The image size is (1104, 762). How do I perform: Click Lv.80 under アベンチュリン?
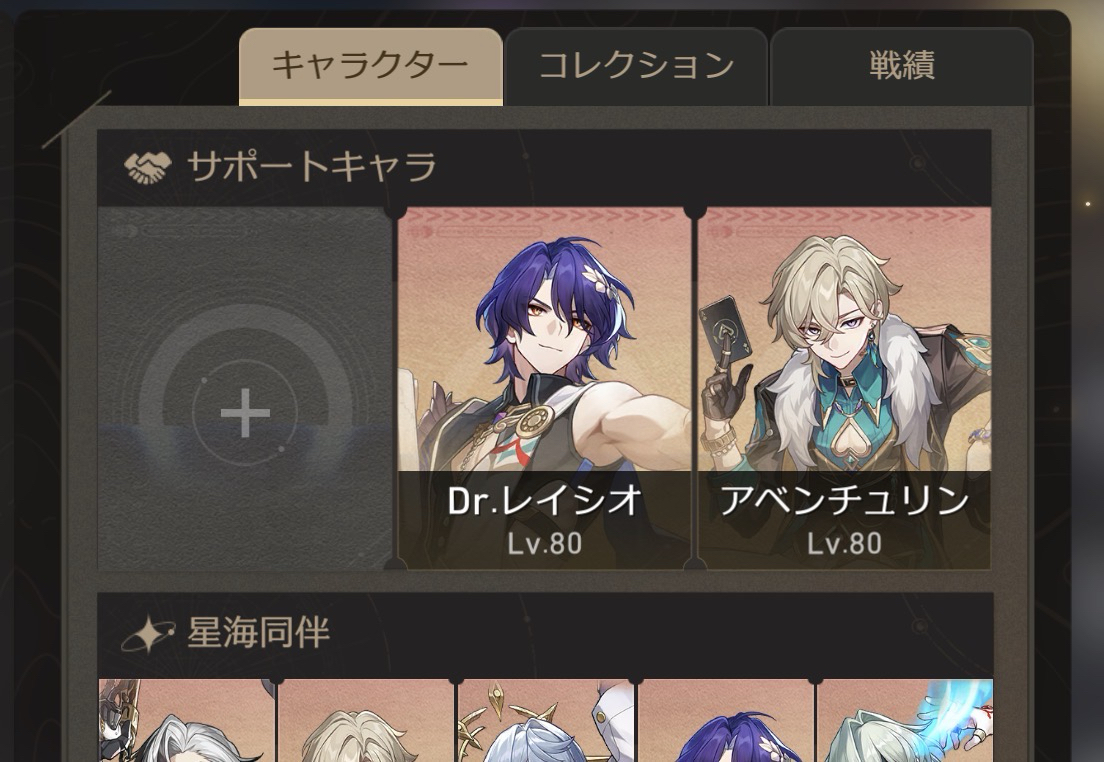coord(843,544)
